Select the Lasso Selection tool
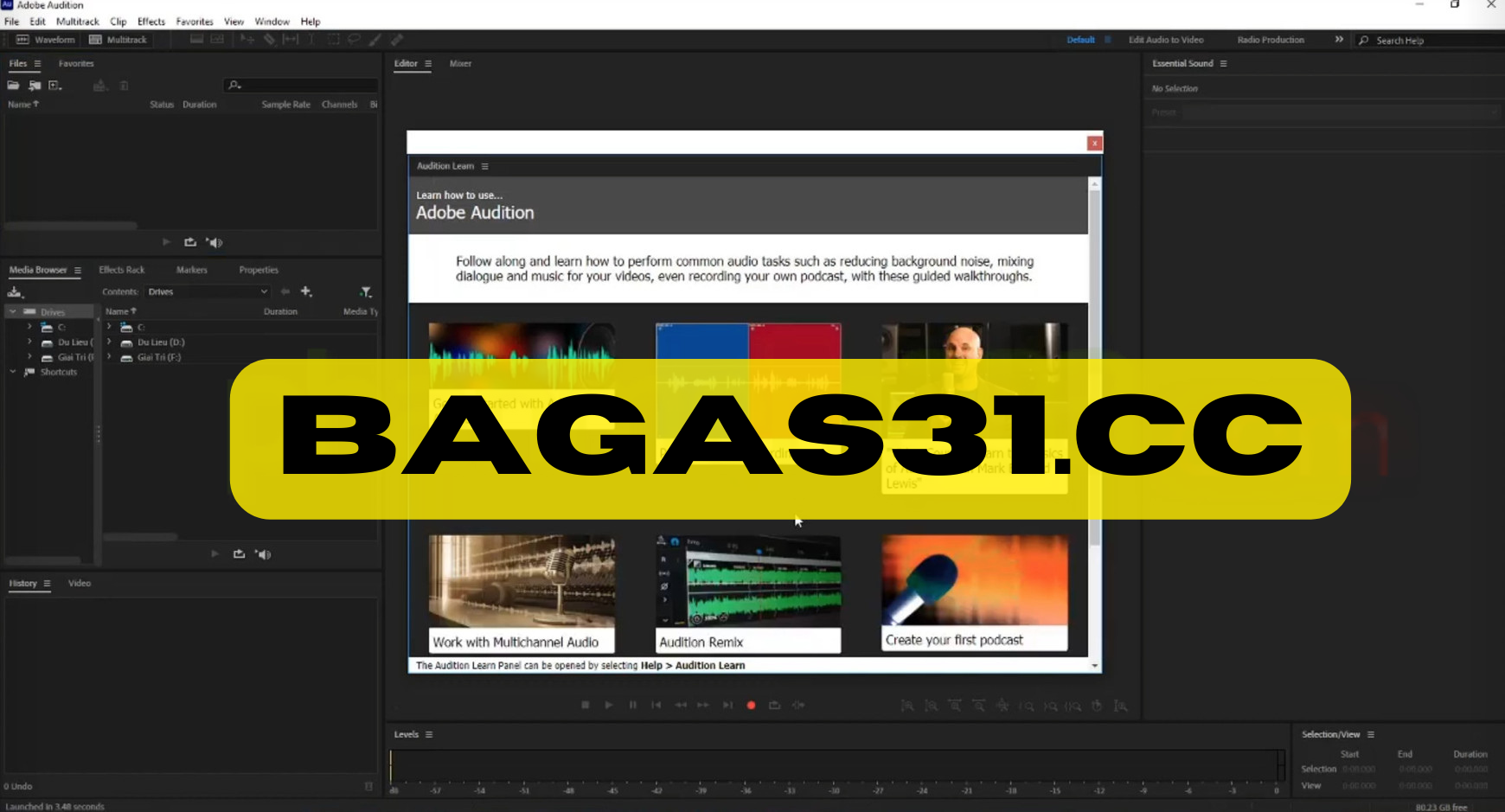The image size is (1505, 812). tap(354, 39)
